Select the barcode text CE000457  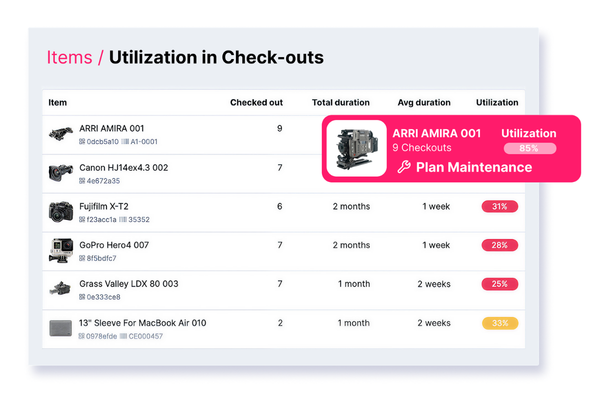point(146,336)
